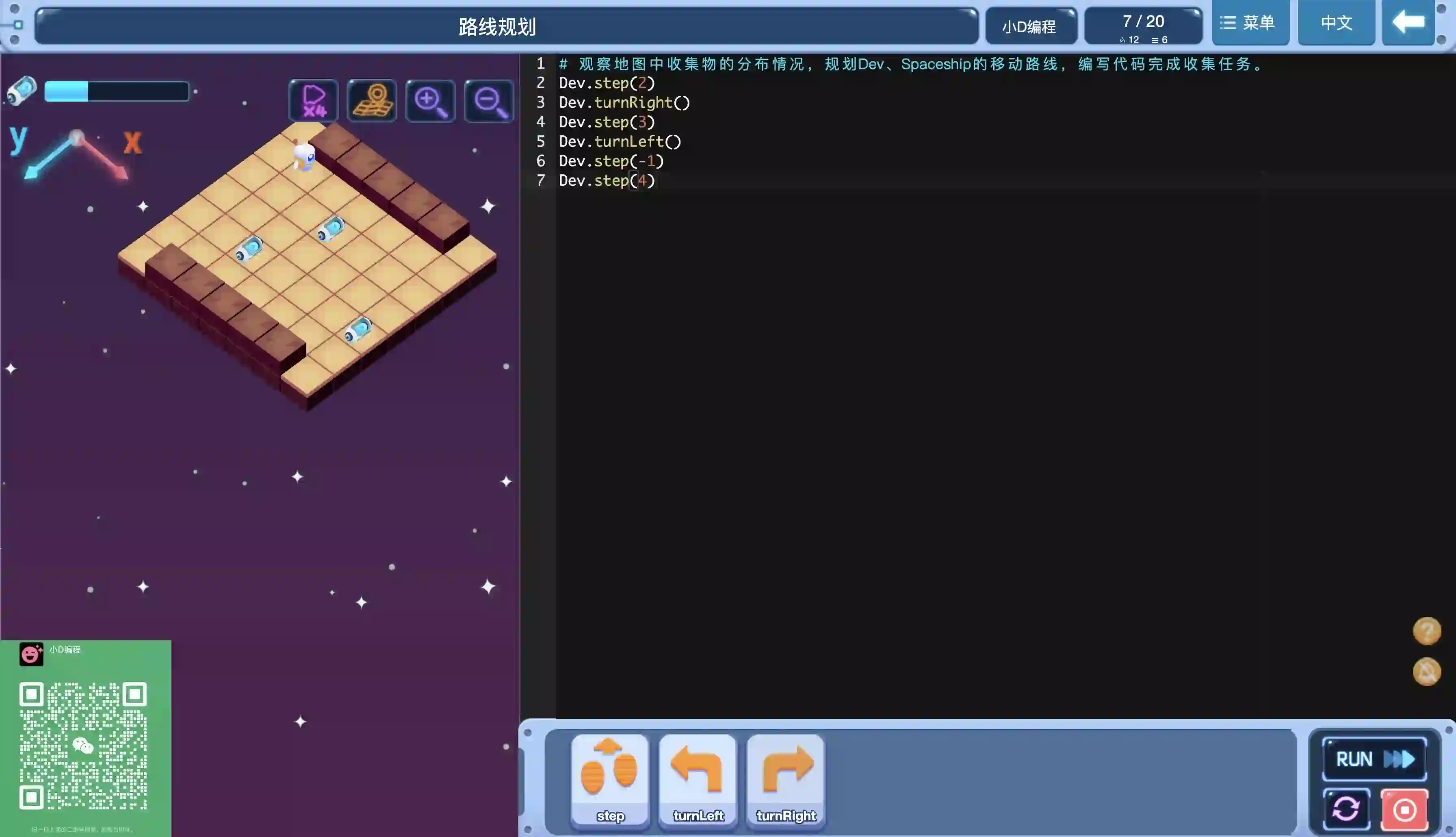Click the reset refresh icon

(x=1345, y=809)
